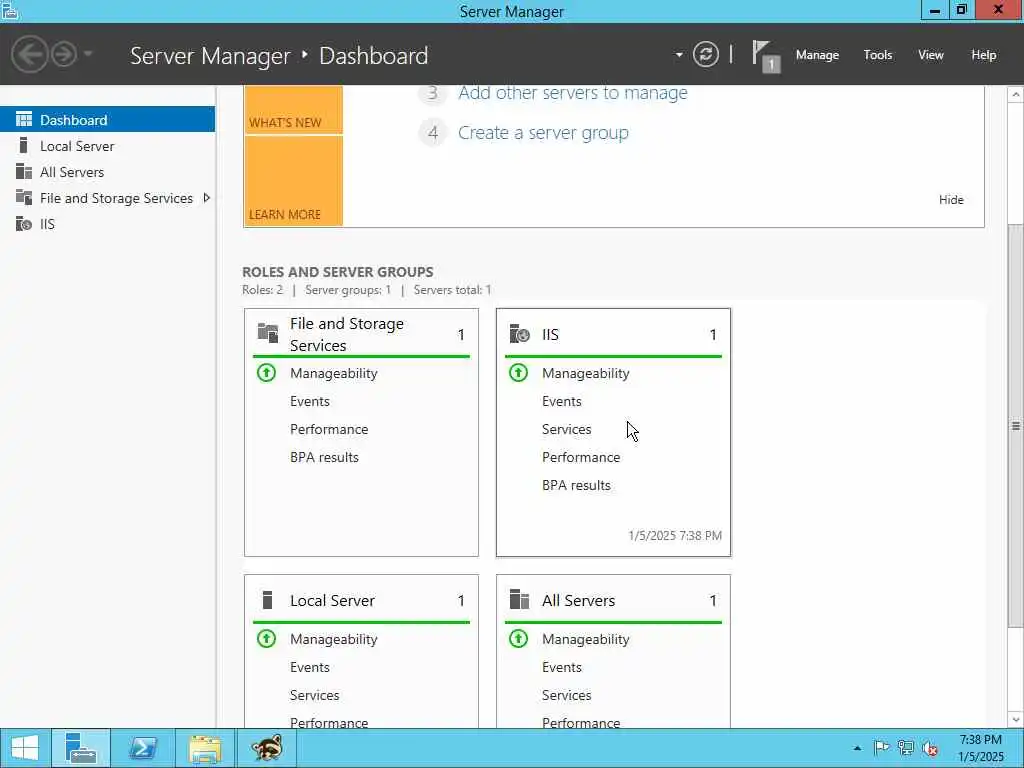Screen dimensions: 1024x768
Task: Open Manageability in the Local Server tile
Action: tap(334, 639)
